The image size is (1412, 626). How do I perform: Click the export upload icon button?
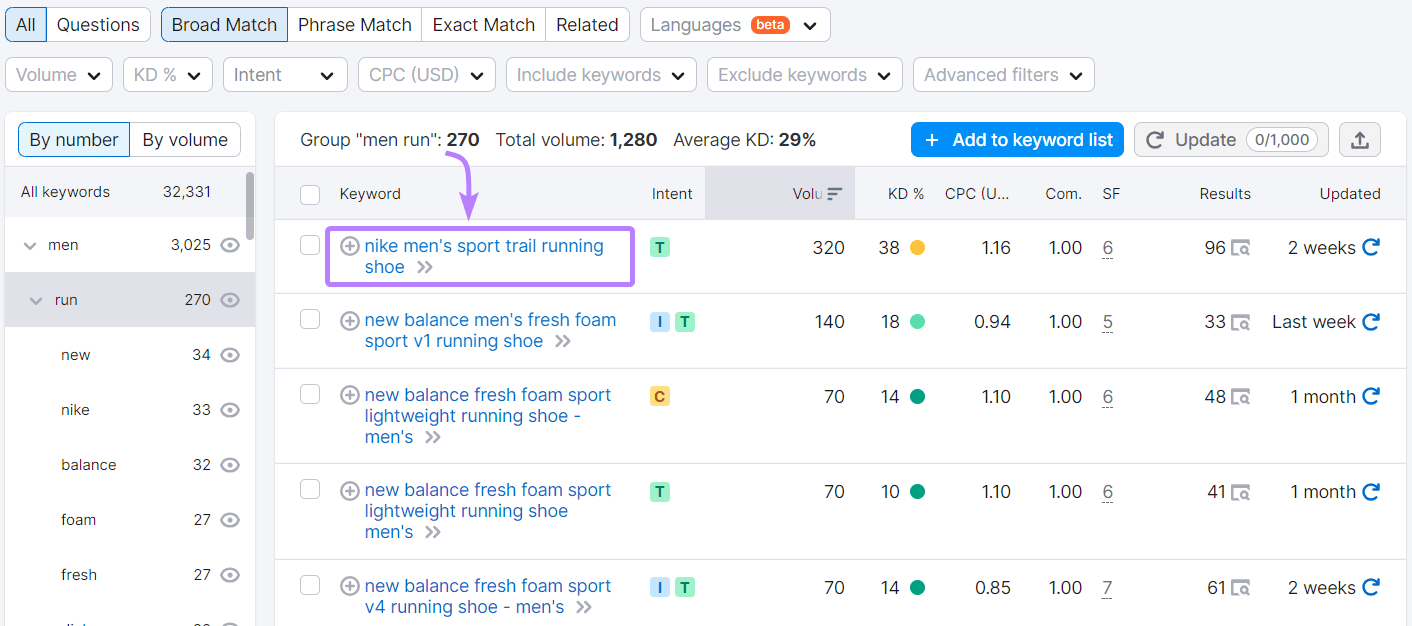[x=1359, y=140]
